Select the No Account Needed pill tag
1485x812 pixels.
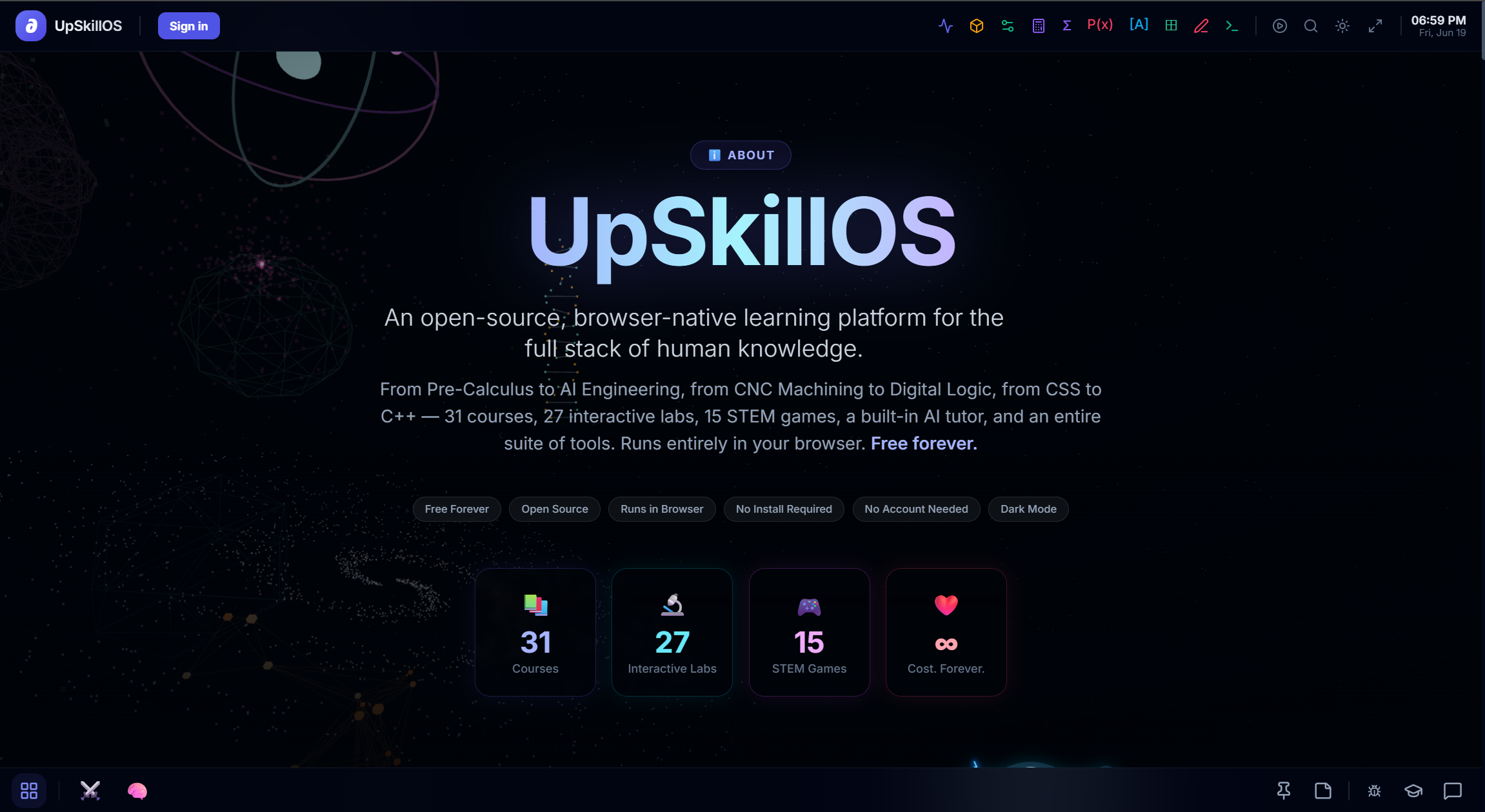(x=916, y=509)
